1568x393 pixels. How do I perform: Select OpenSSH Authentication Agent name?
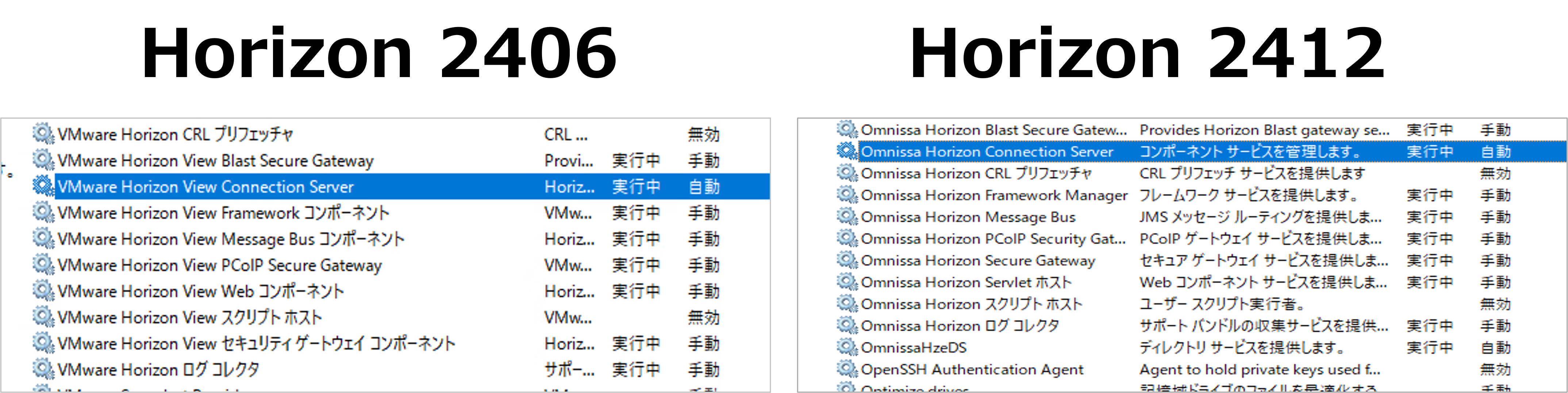[x=972, y=370]
